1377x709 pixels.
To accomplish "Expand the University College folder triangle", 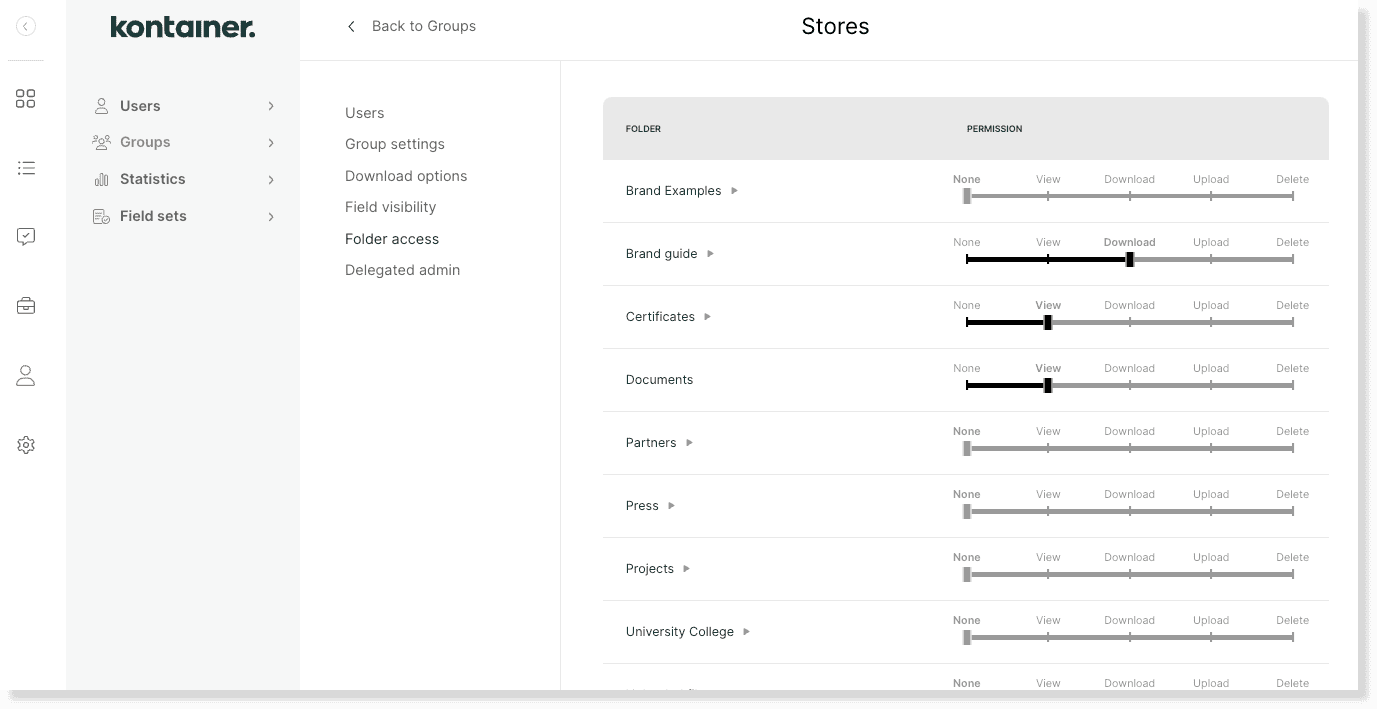I will (x=746, y=632).
